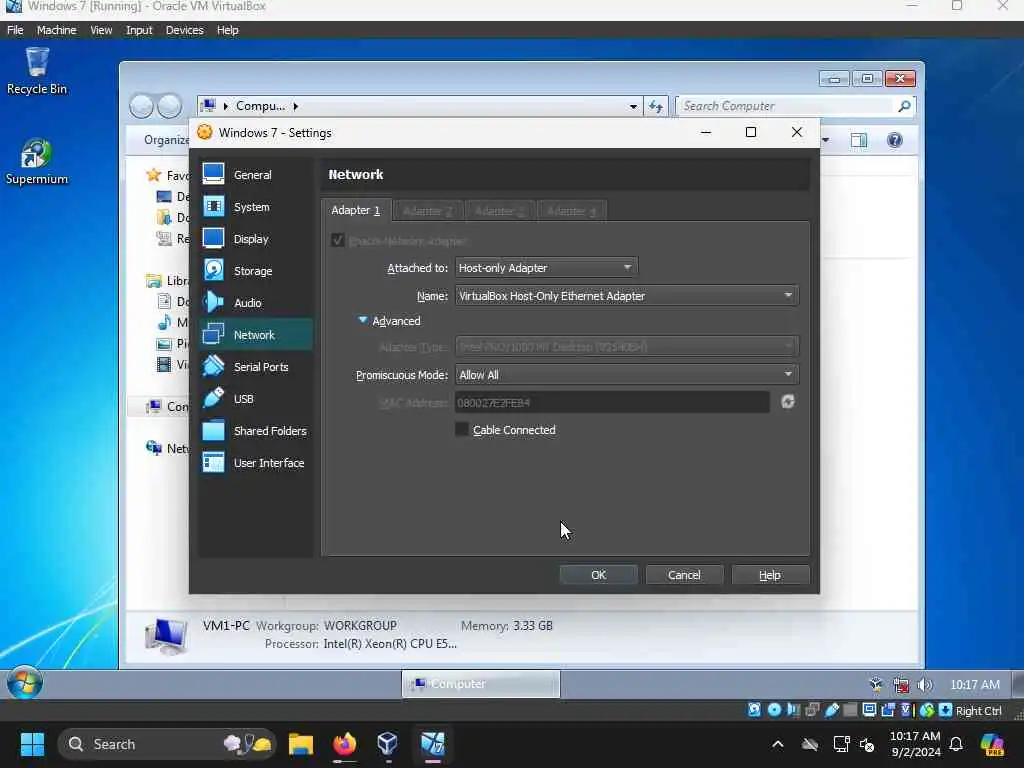Open the Recycle Bin desktop icon
This screenshot has height=768, width=1024.
click(37, 71)
